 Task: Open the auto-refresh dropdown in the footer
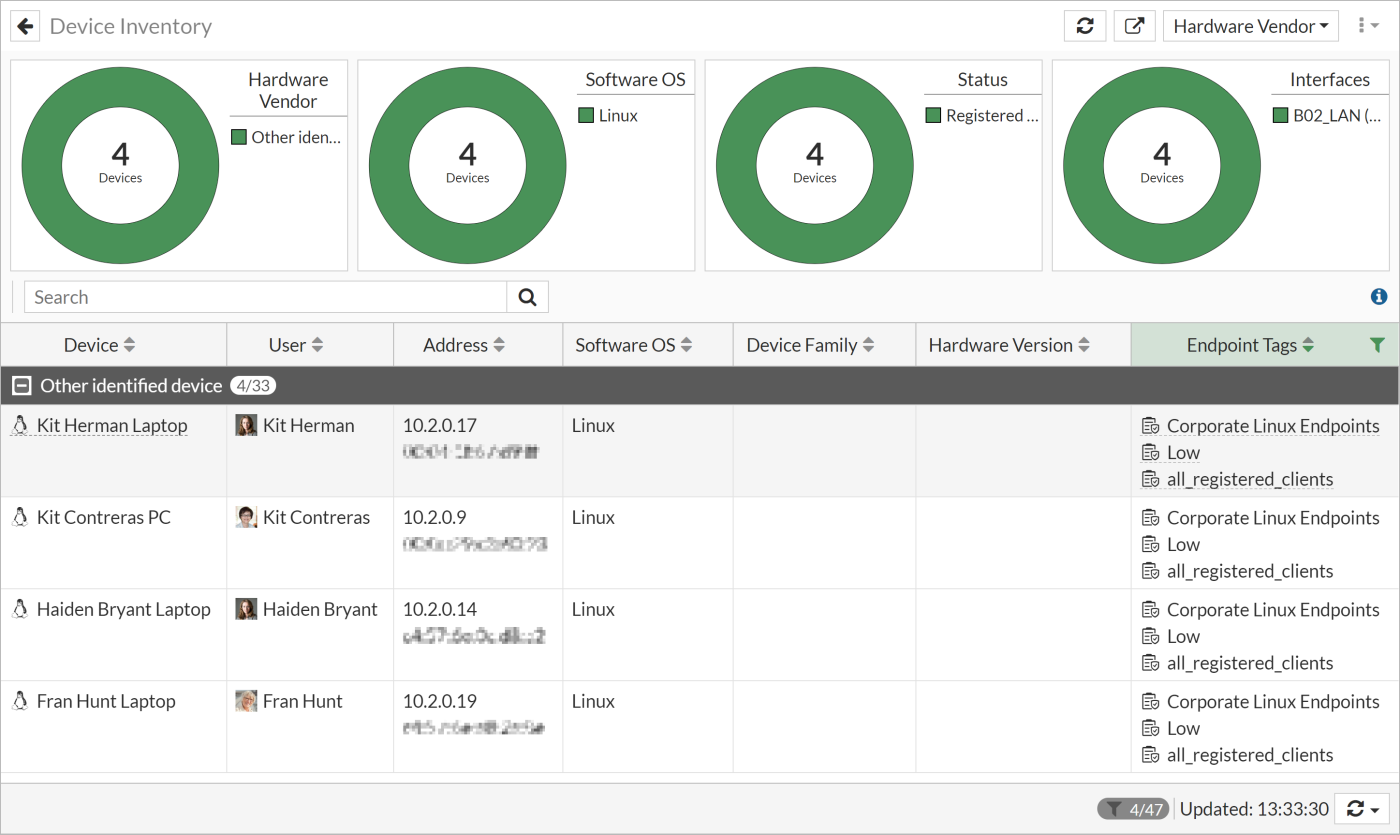pyautogui.click(x=1362, y=809)
